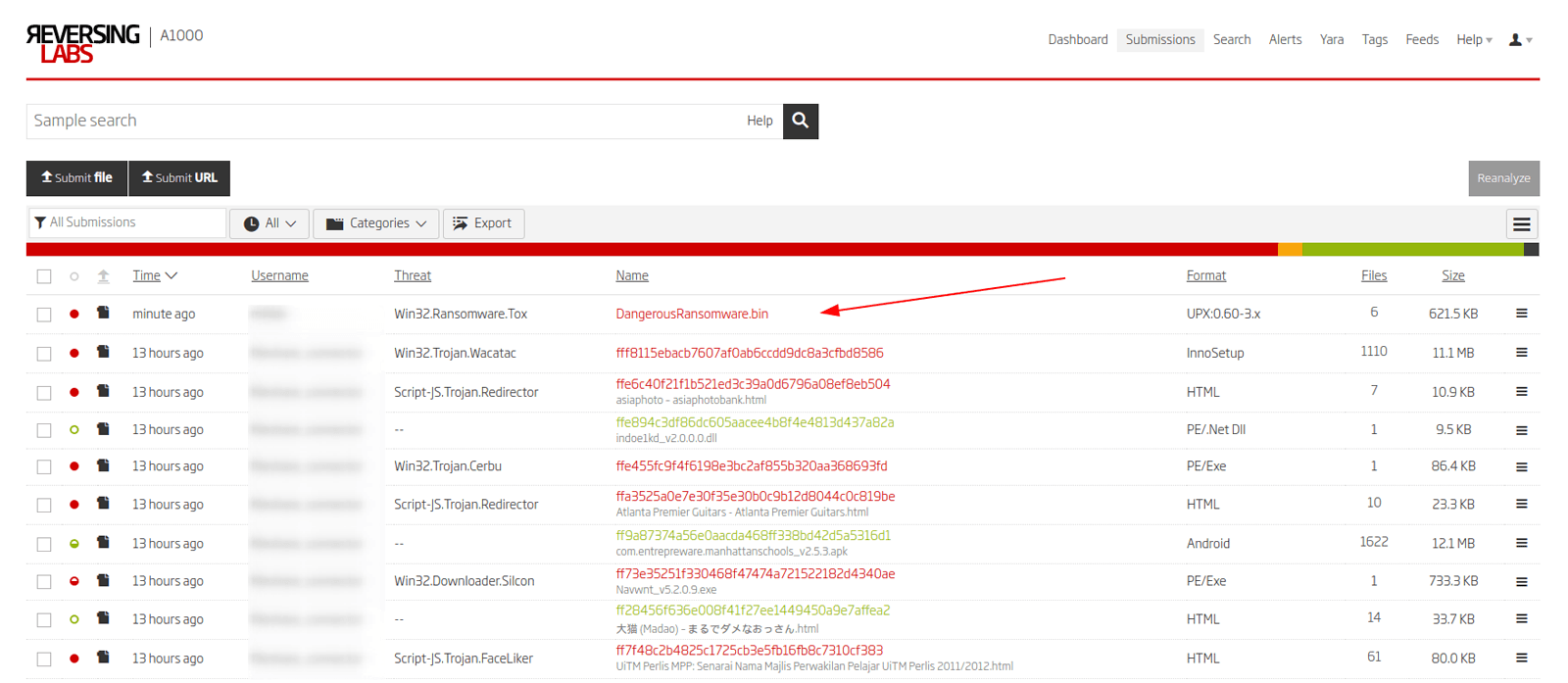
Task: Select the checkbox for Win32.Trojan.Wacatac row
Action: click(x=44, y=354)
